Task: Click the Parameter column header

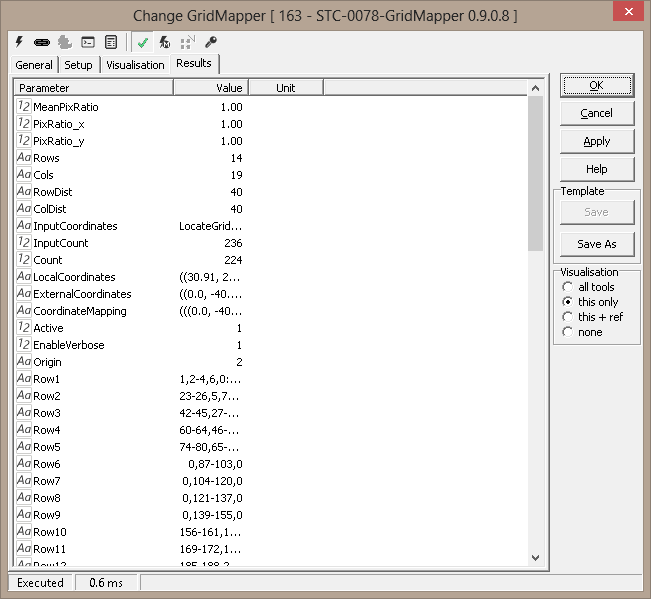Action: (x=94, y=88)
